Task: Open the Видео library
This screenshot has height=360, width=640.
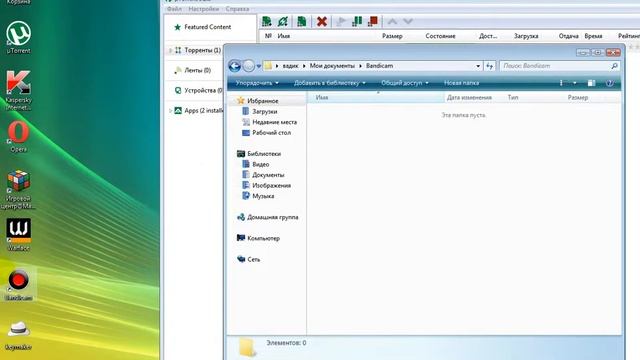Action: pyautogui.click(x=256, y=164)
